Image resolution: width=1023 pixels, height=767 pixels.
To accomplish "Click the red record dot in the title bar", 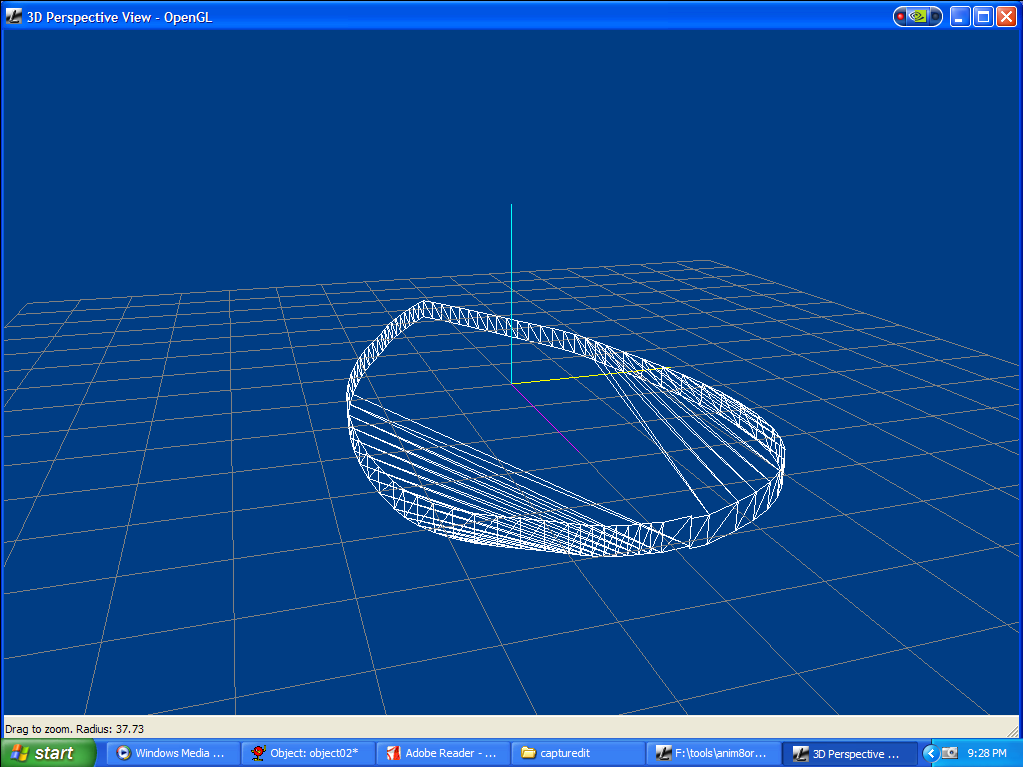I will 900,16.
